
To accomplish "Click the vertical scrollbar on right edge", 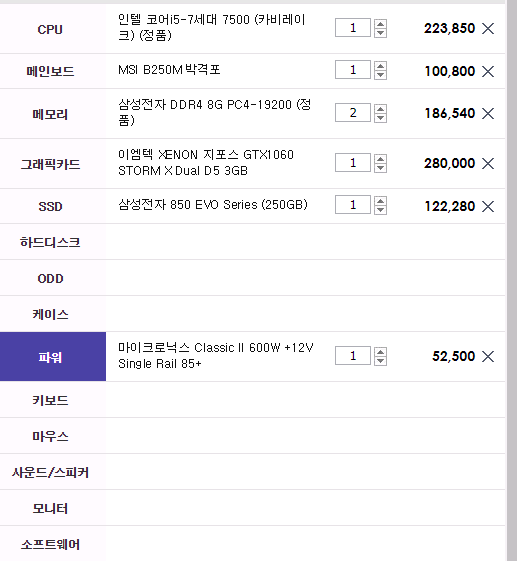I will tap(512, 280).
